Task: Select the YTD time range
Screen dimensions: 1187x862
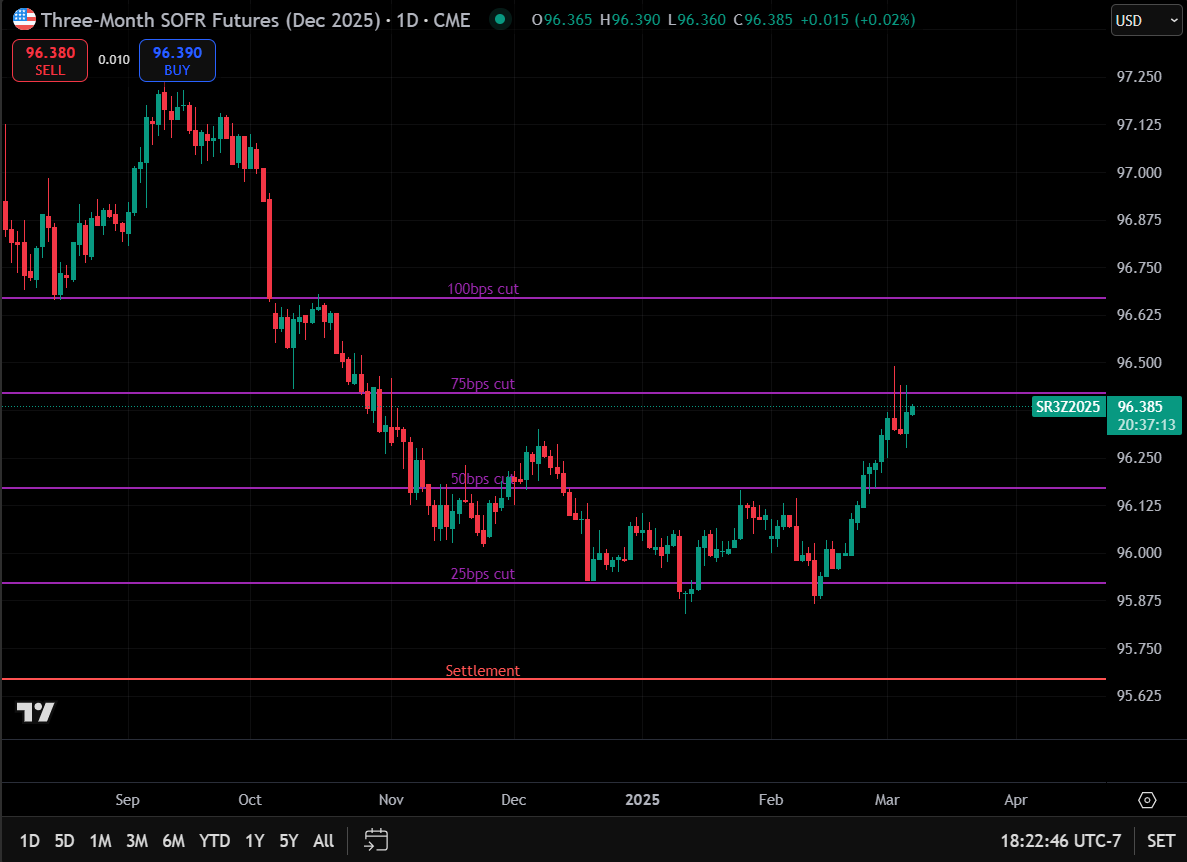Action: tap(214, 841)
